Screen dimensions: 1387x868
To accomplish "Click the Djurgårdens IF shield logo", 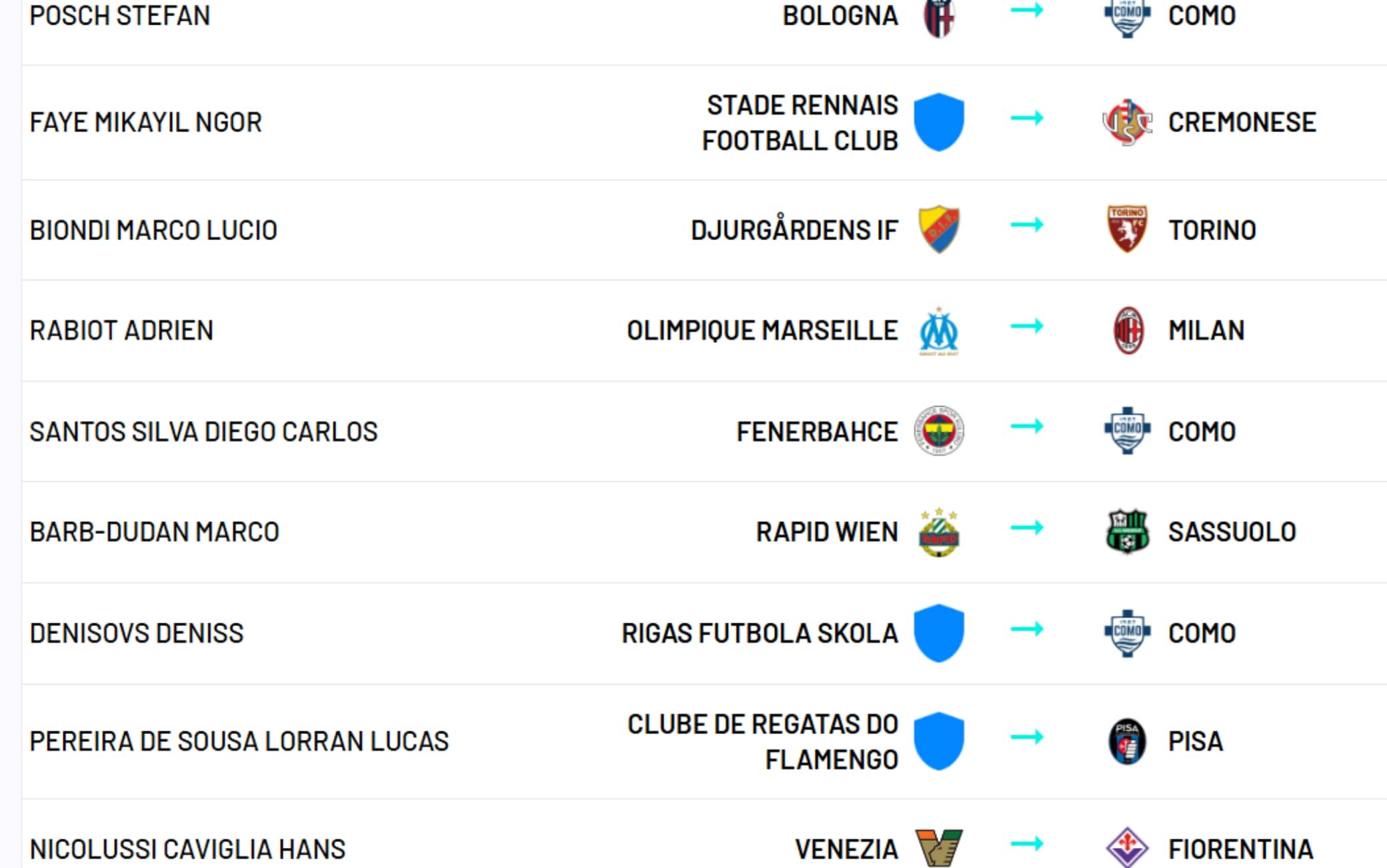I will (x=939, y=229).
